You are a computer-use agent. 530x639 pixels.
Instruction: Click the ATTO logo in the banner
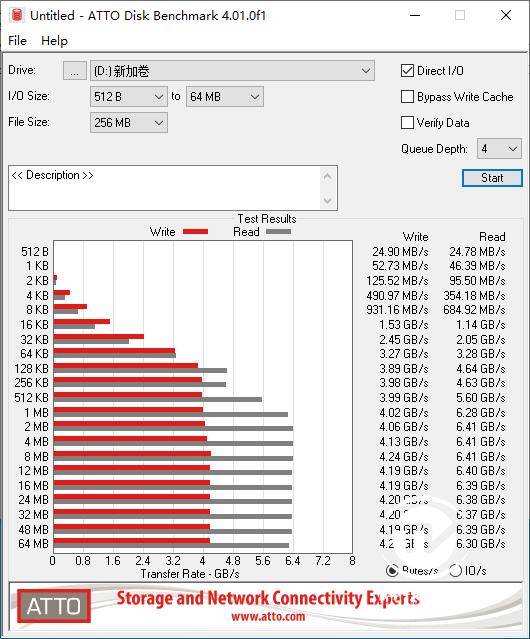pos(54,606)
